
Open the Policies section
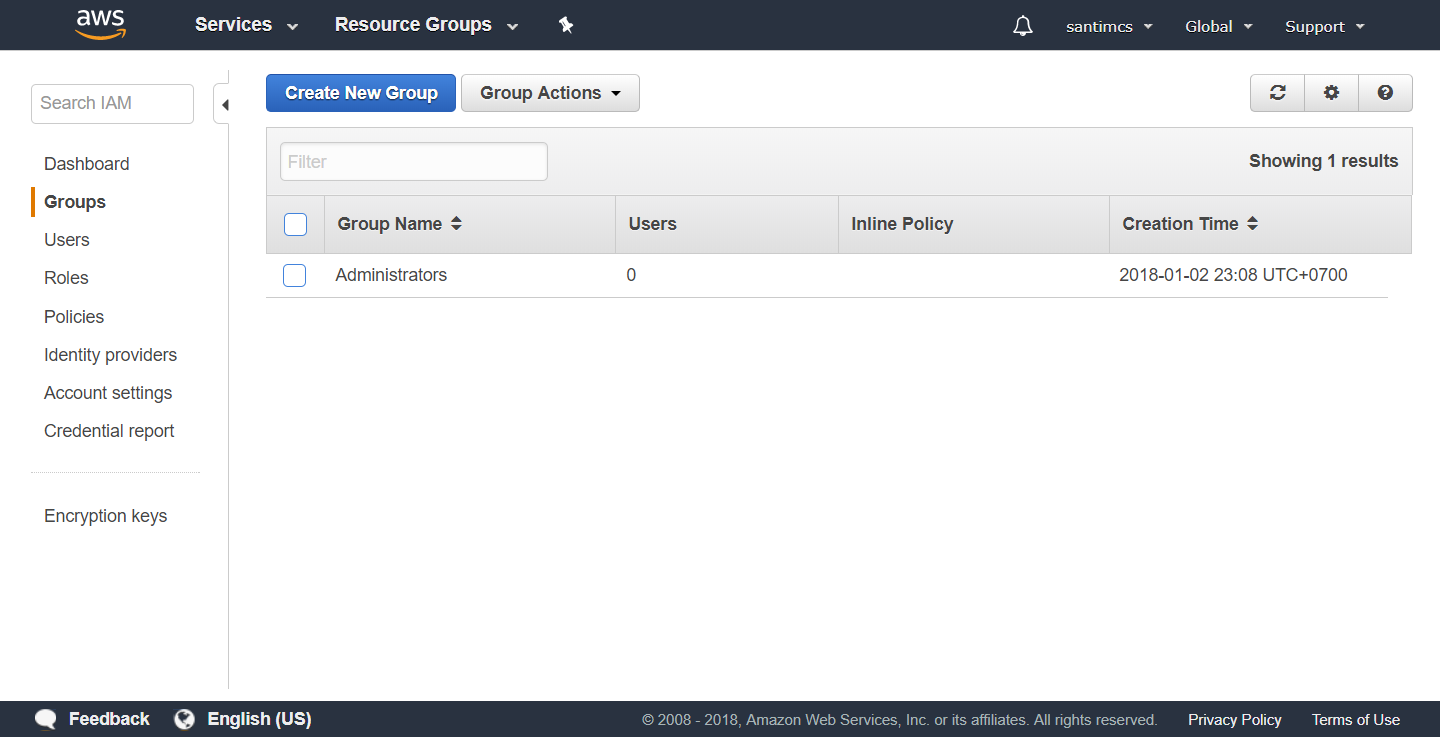(74, 317)
